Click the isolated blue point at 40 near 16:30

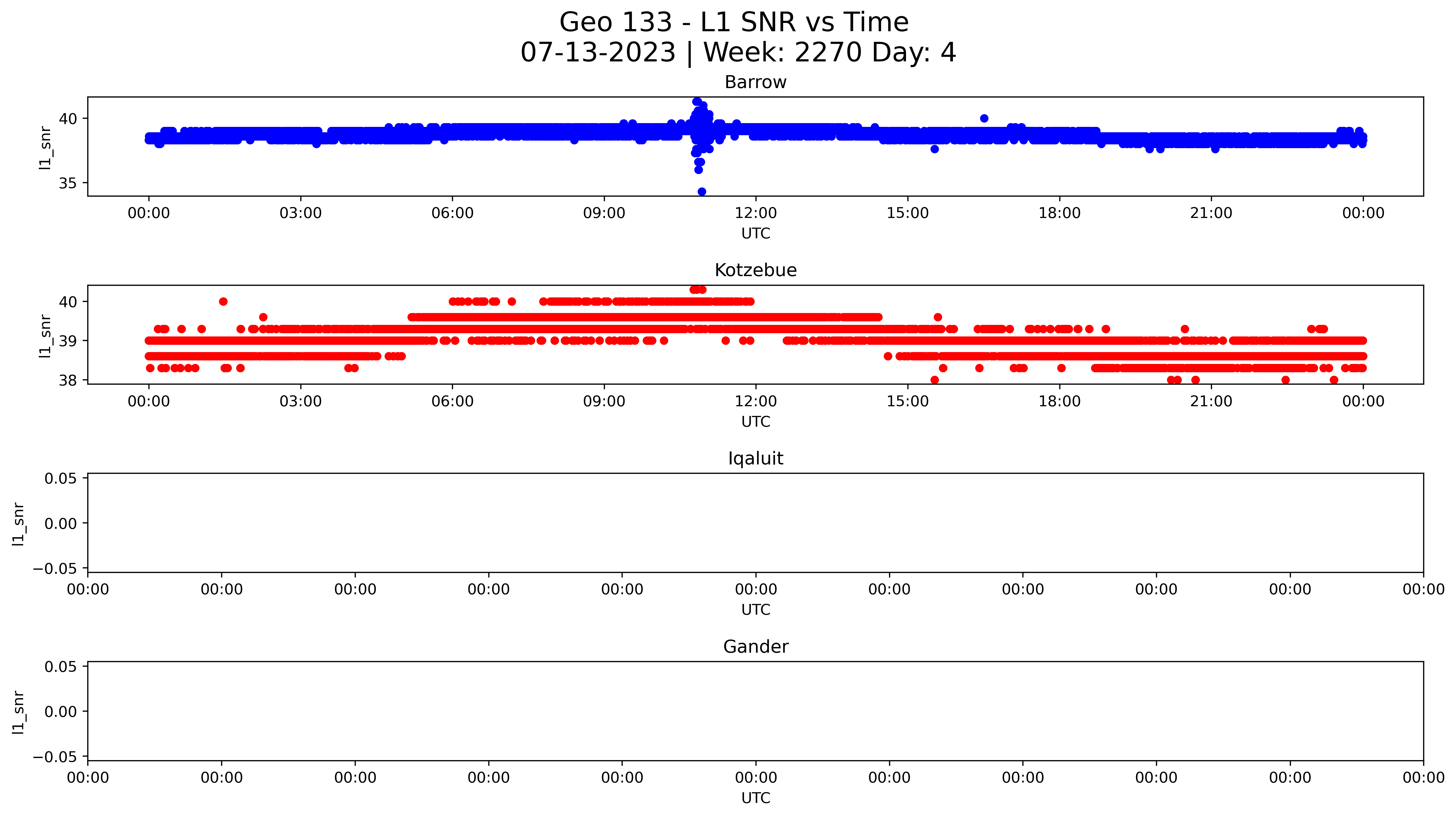[x=984, y=118]
